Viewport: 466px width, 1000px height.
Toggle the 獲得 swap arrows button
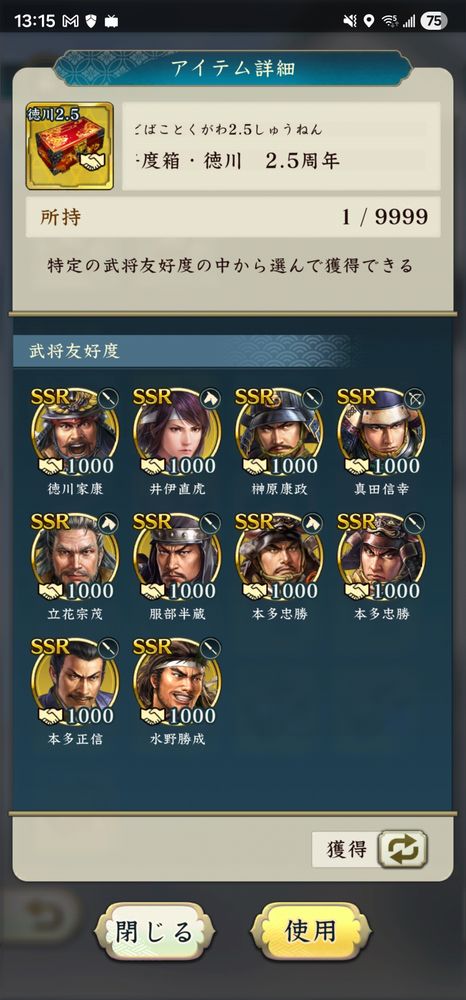[402, 849]
